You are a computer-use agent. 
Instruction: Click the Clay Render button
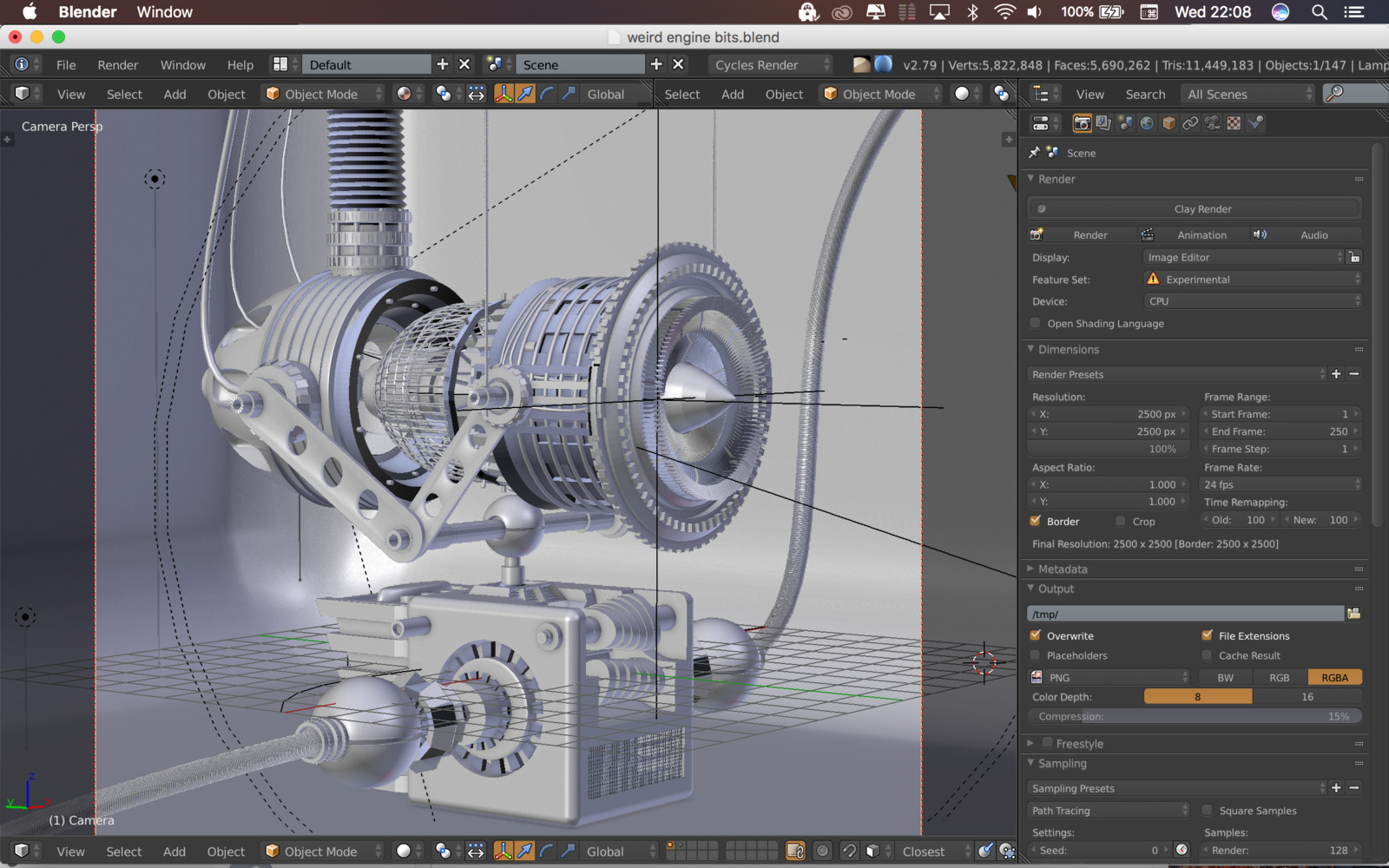[x=1195, y=208]
